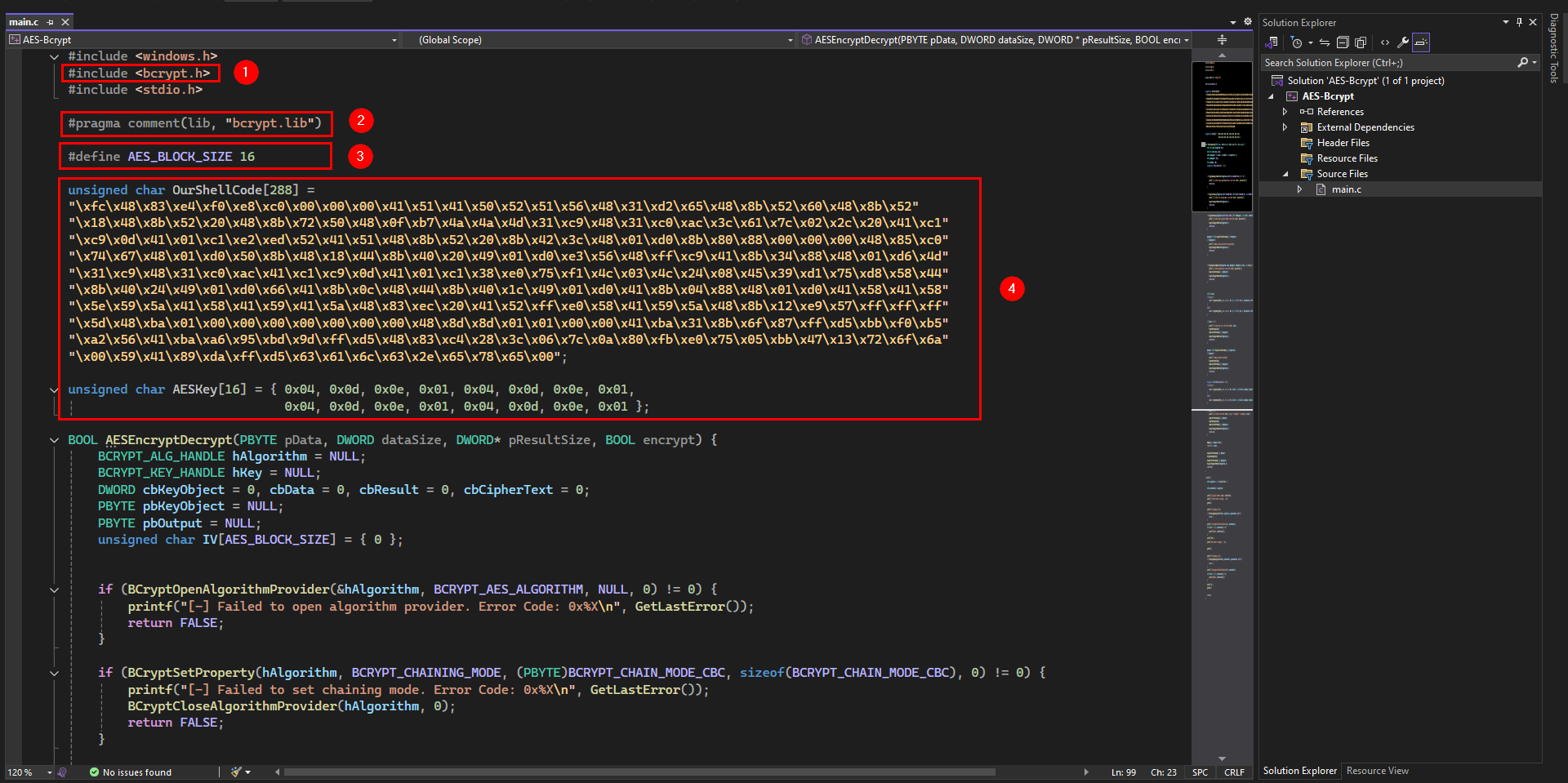This screenshot has width=1568, height=783.
Task: Open Solution Explorer window position menu
Action: pyautogui.click(x=1506, y=22)
